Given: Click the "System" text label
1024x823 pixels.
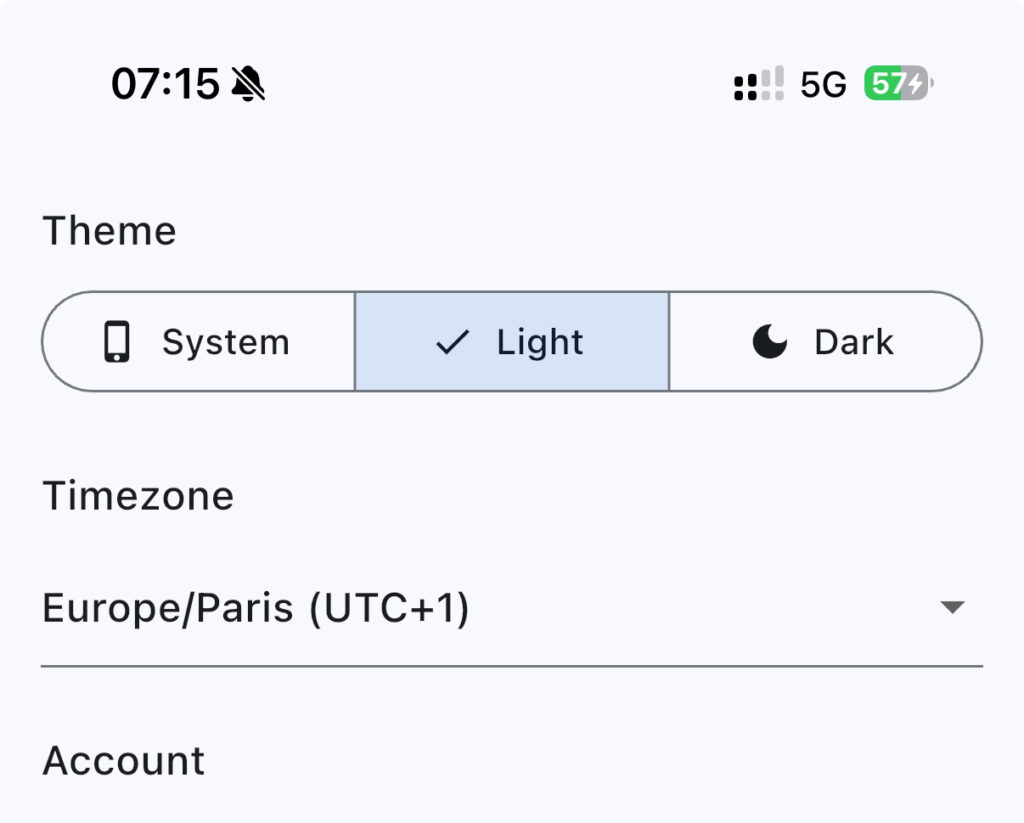Looking at the screenshot, I should [x=226, y=342].
